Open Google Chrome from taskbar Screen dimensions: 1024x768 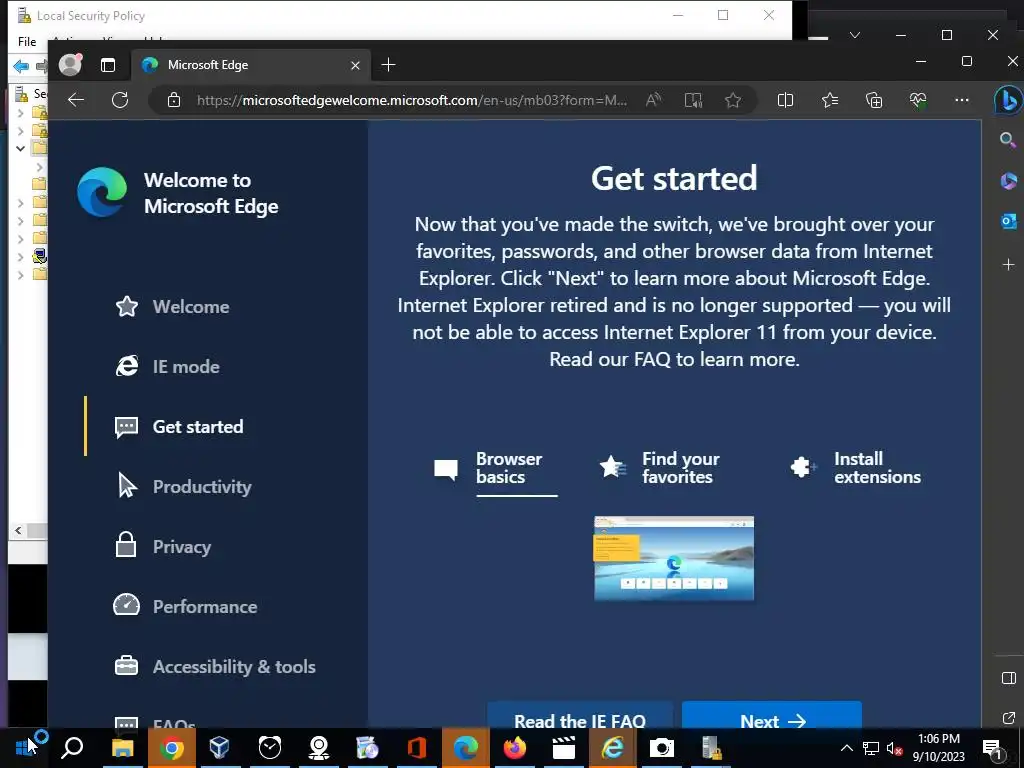click(x=171, y=747)
